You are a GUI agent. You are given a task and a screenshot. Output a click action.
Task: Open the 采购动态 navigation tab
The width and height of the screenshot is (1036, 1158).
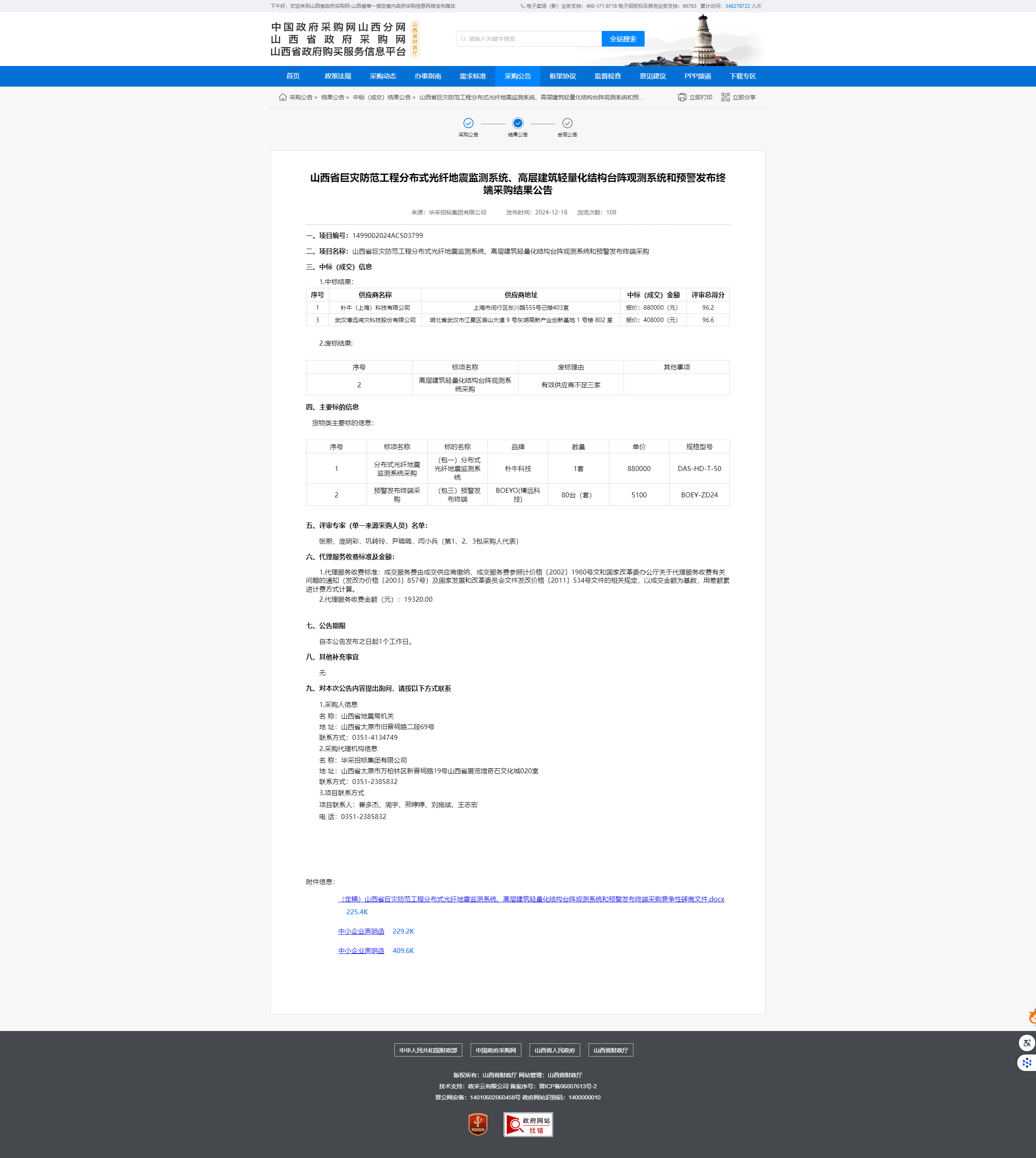[x=383, y=76]
